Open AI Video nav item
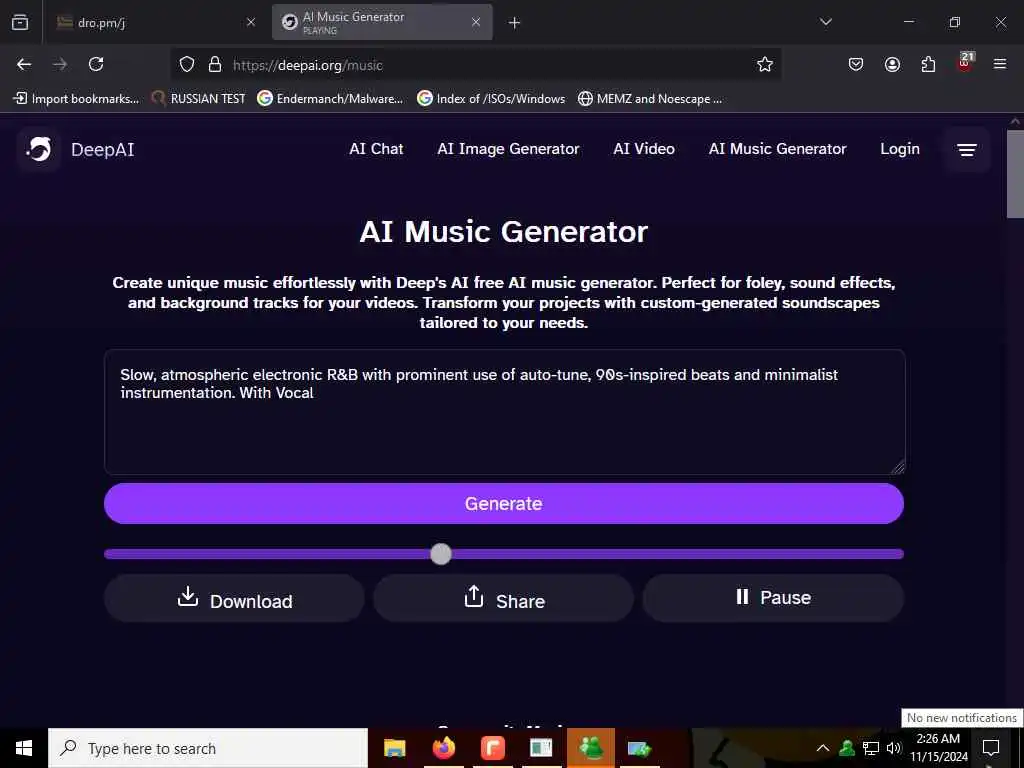Viewport: 1024px width, 768px height. (x=644, y=149)
